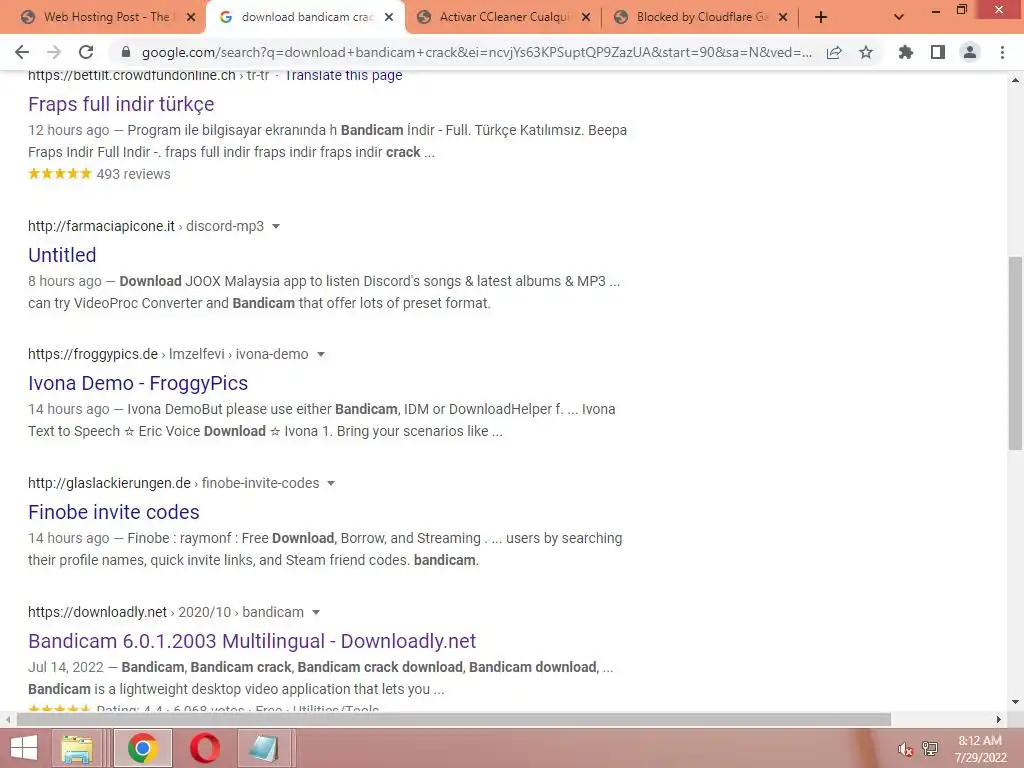The width and height of the screenshot is (1024, 768).
Task: Click the network tray icon
Action: [930, 748]
